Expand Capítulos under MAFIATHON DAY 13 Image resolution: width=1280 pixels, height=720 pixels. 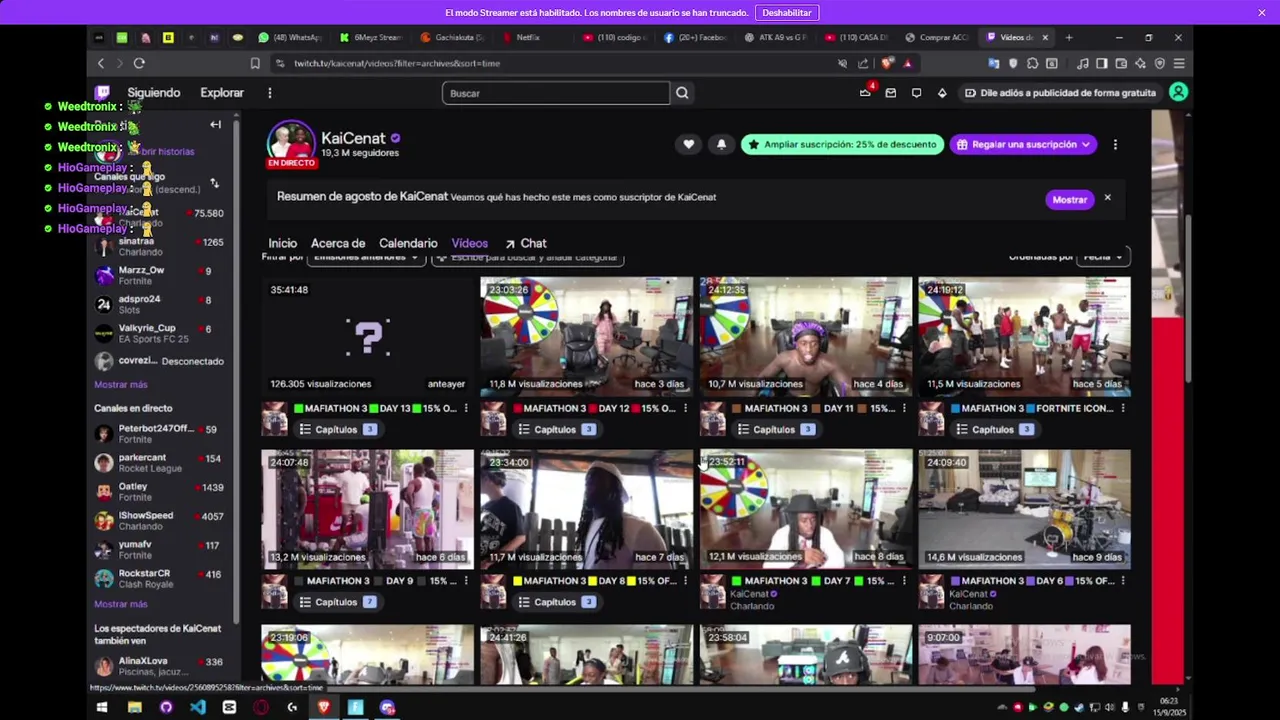click(337, 429)
